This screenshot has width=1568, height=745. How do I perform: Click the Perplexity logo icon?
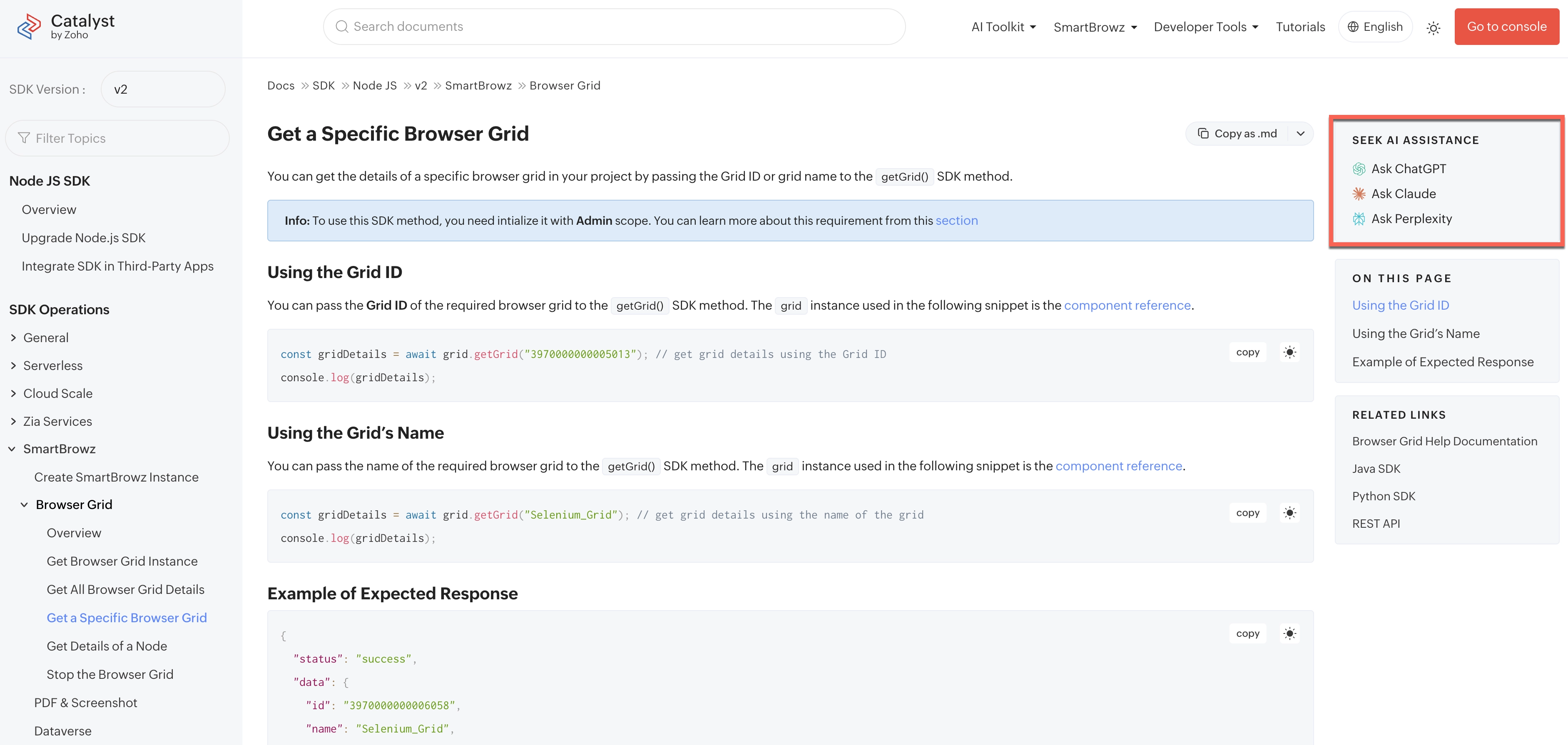click(1359, 219)
